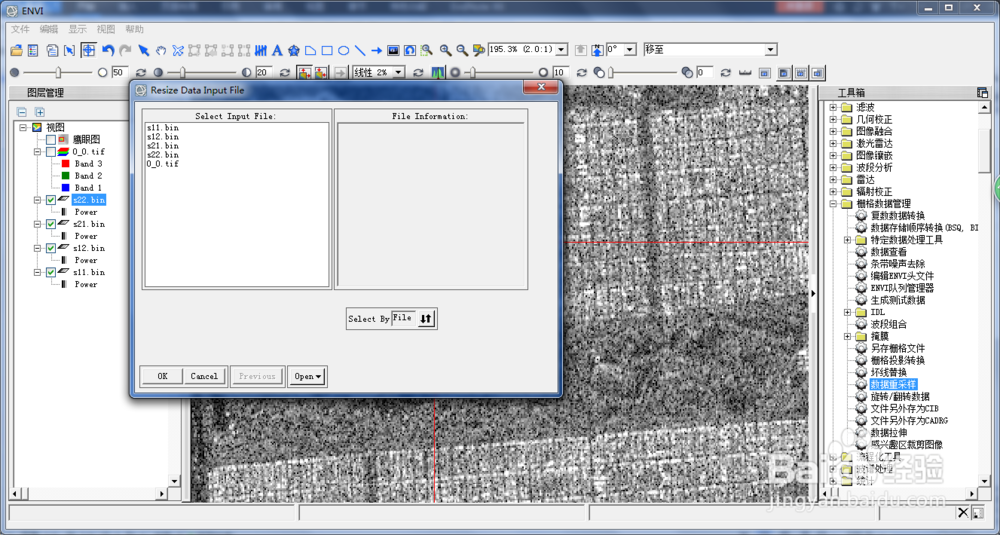This screenshot has height=535, width=1000.
Task: Select s22.bin in the input file list
Action: click(163, 155)
